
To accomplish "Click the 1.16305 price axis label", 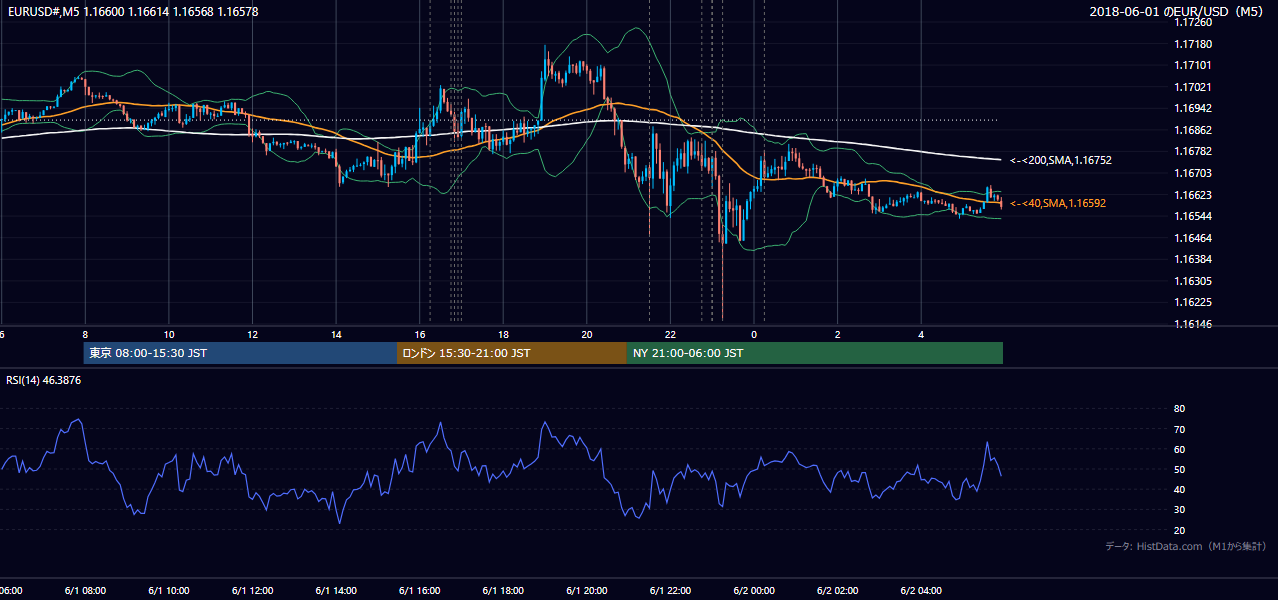I will click(1194, 281).
